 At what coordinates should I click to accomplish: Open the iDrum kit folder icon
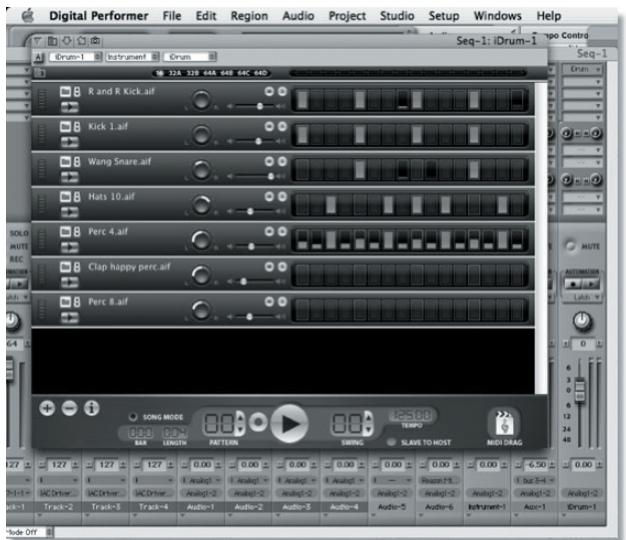pos(40,73)
